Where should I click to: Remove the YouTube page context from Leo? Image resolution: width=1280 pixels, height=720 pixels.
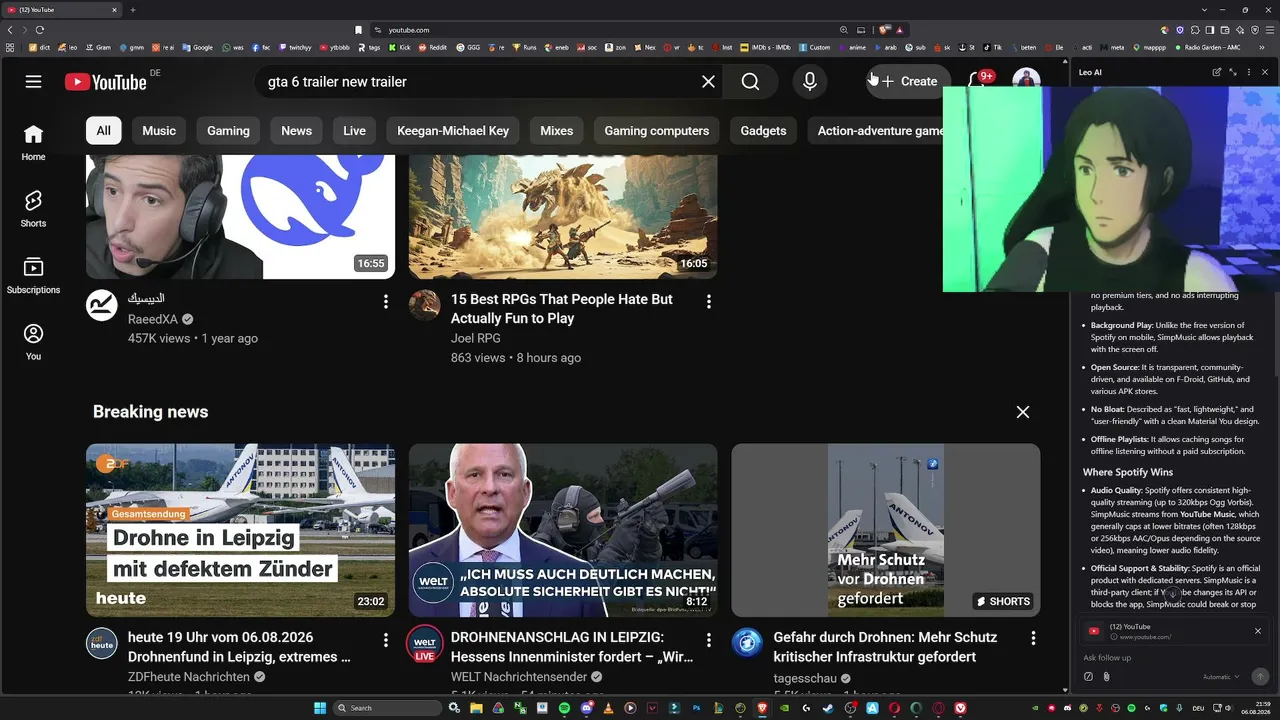(1257, 631)
